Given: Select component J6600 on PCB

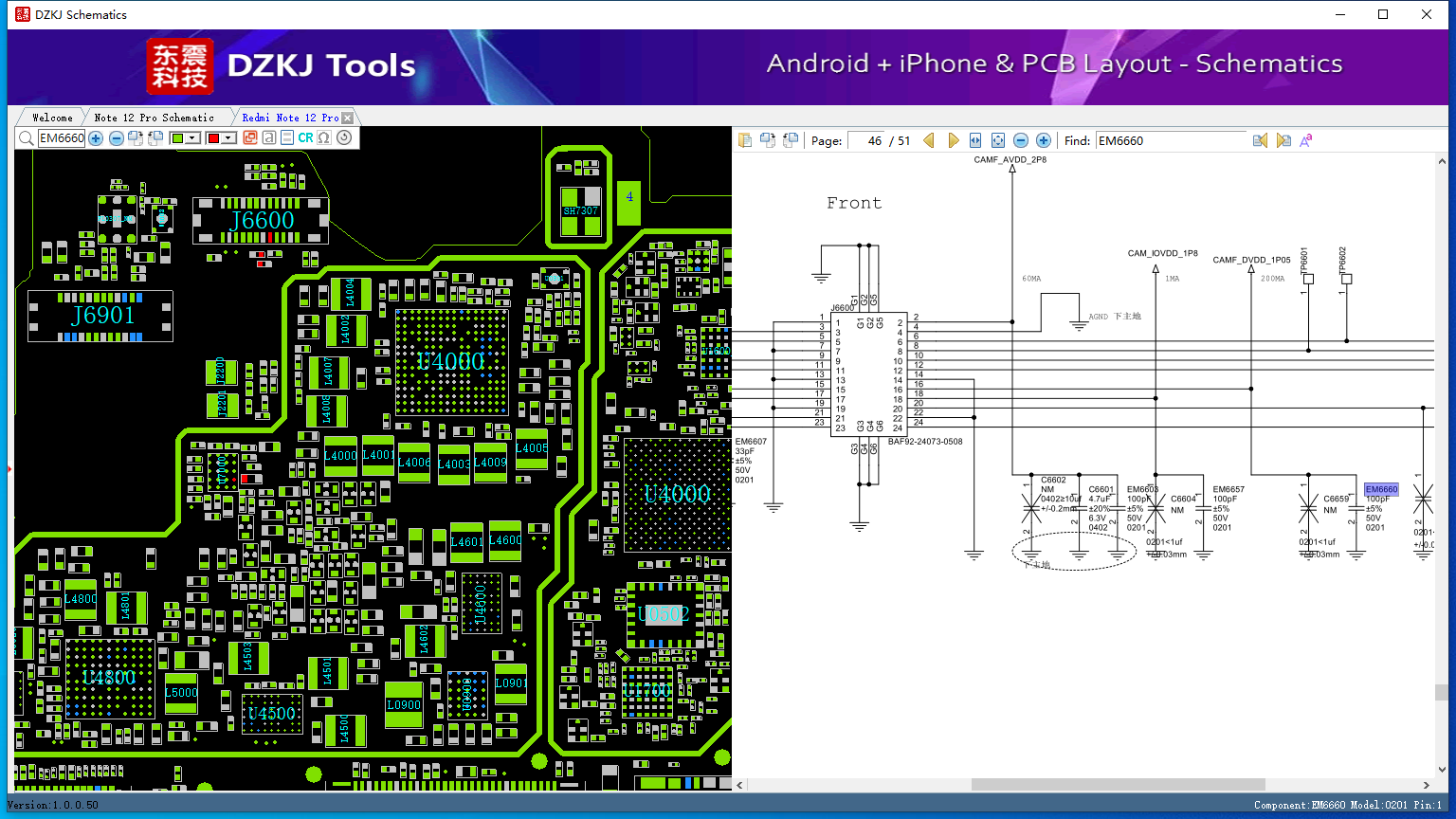Looking at the screenshot, I should (x=262, y=220).
